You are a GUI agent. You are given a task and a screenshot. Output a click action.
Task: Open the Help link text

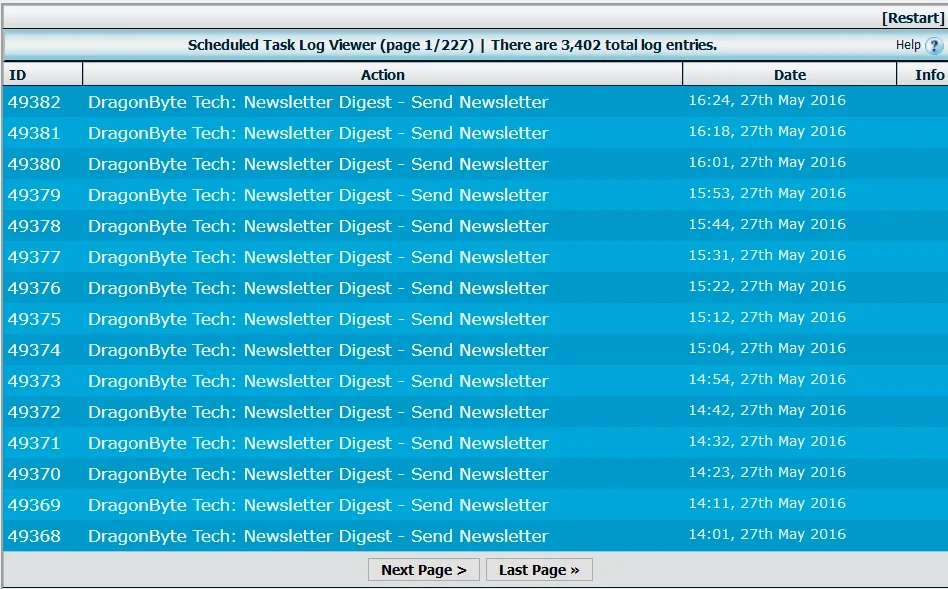(x=908, y=45)
